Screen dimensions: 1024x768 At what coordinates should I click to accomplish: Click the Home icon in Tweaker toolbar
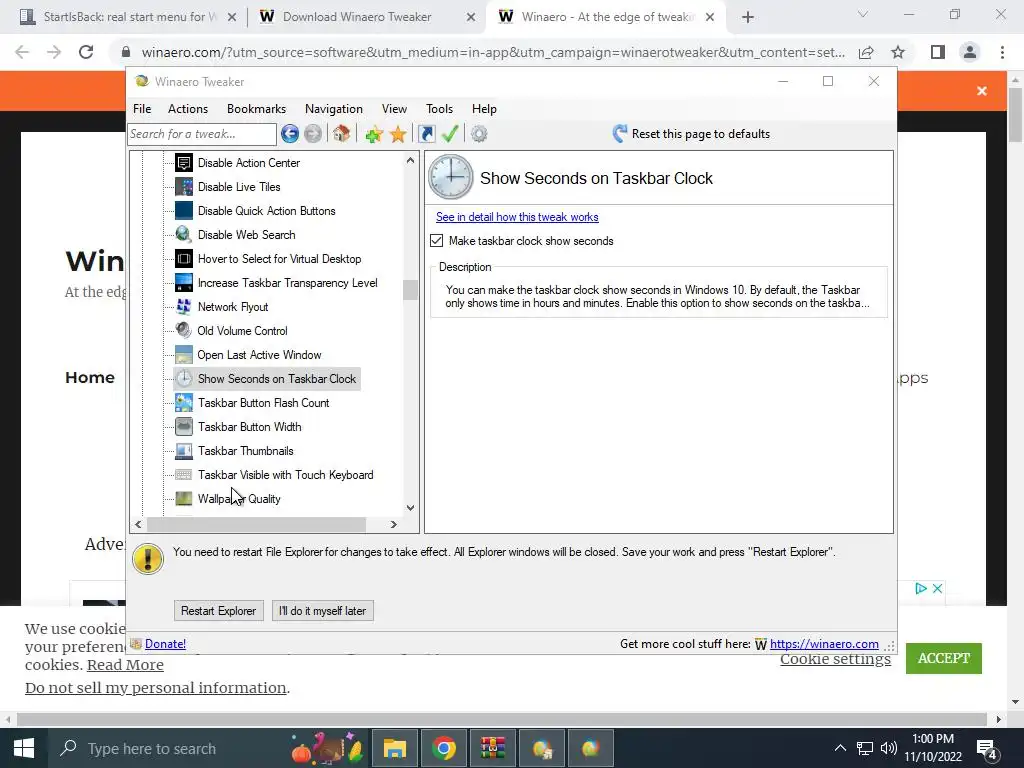[x=341, y=134]
